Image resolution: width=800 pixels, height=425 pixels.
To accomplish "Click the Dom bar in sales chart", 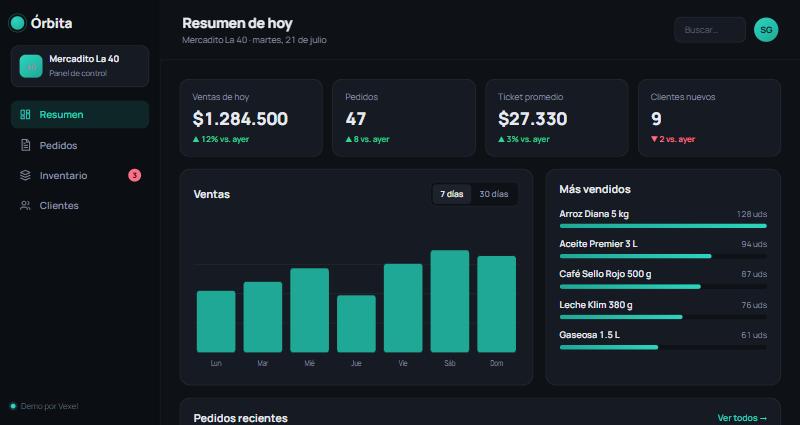I will 496,304.
